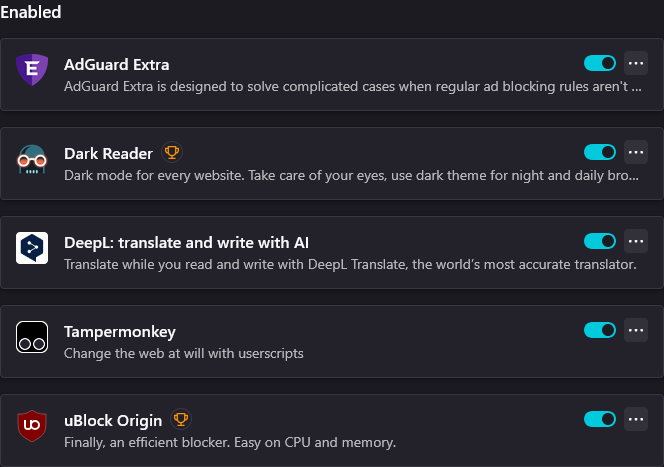The height and width of the screenshot is (467, 664).
Task: Open Tampermonkey's more options menu
Action: point(636,330)
